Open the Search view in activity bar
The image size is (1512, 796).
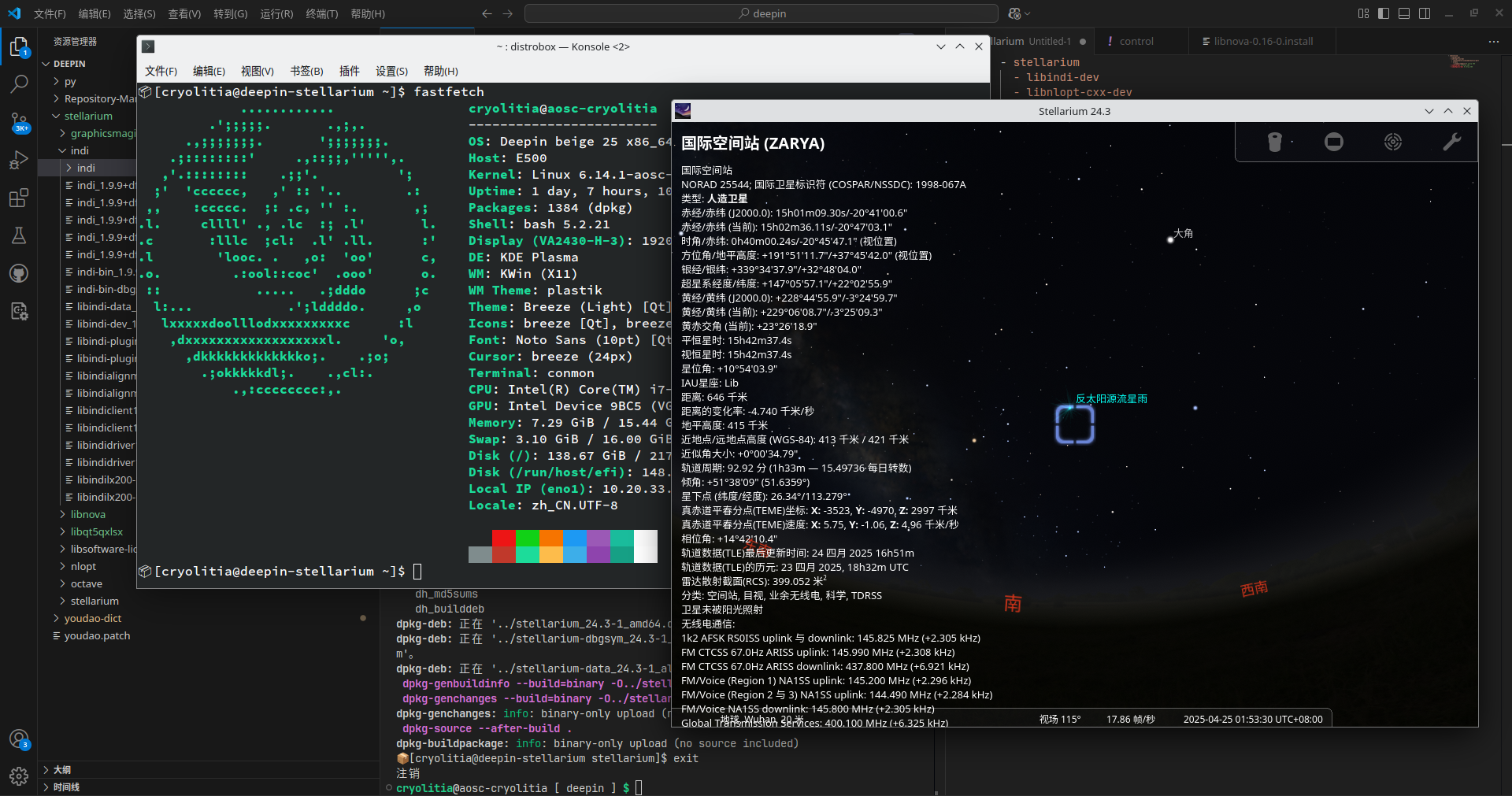(19, 83)
